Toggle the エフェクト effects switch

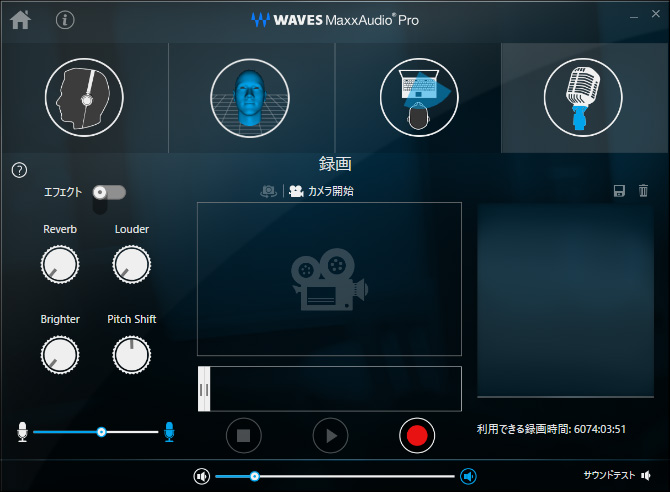[109, 191]
